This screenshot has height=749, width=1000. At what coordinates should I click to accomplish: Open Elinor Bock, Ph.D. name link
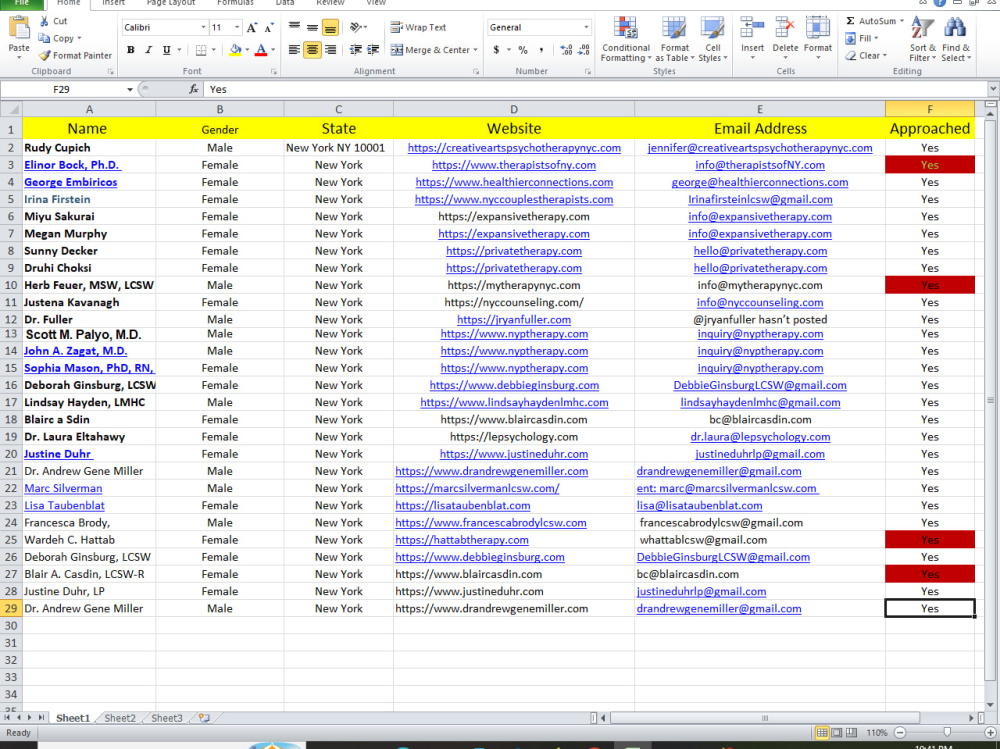coord(72,165)
